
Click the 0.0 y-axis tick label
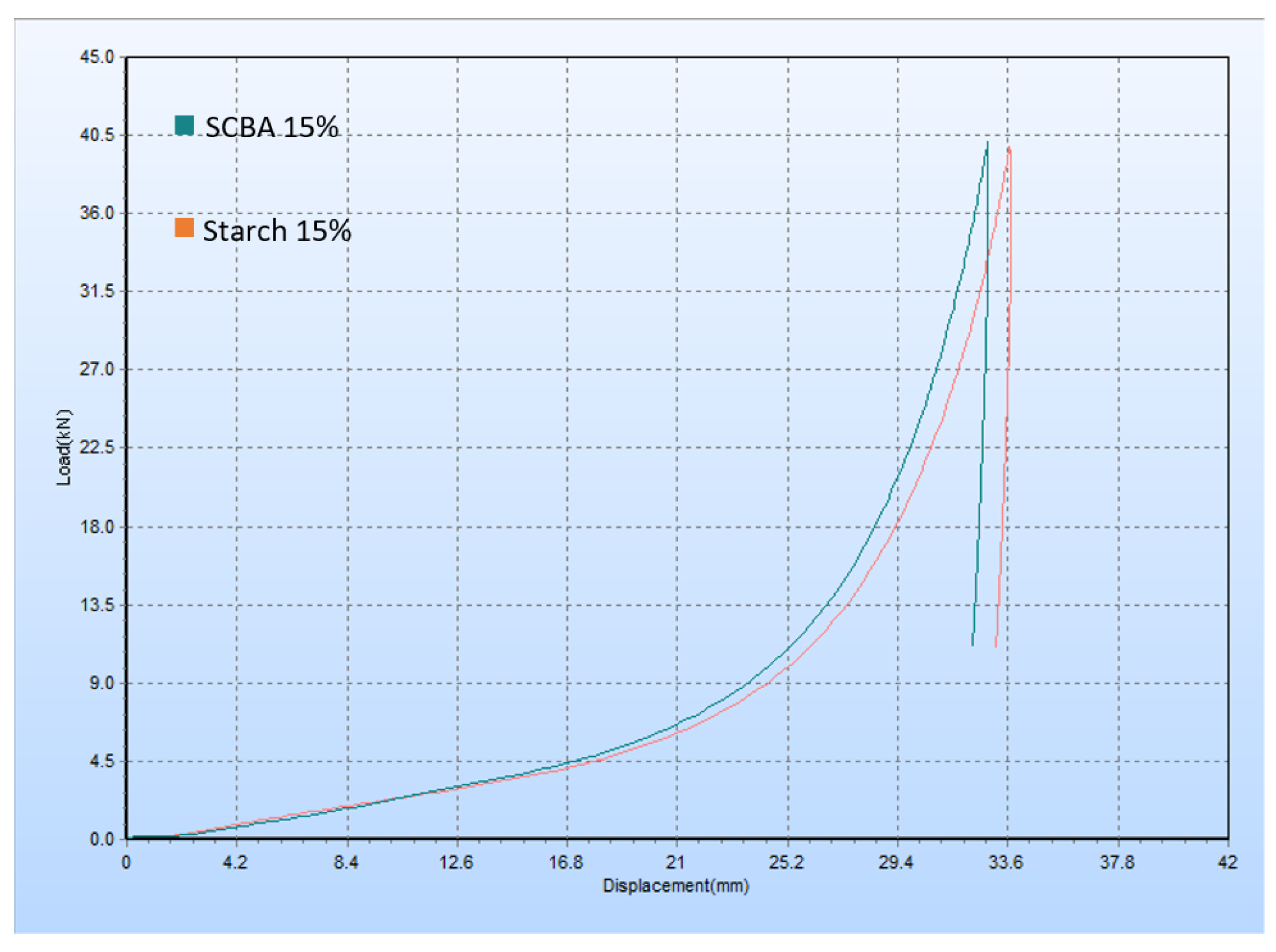(102, 839)
